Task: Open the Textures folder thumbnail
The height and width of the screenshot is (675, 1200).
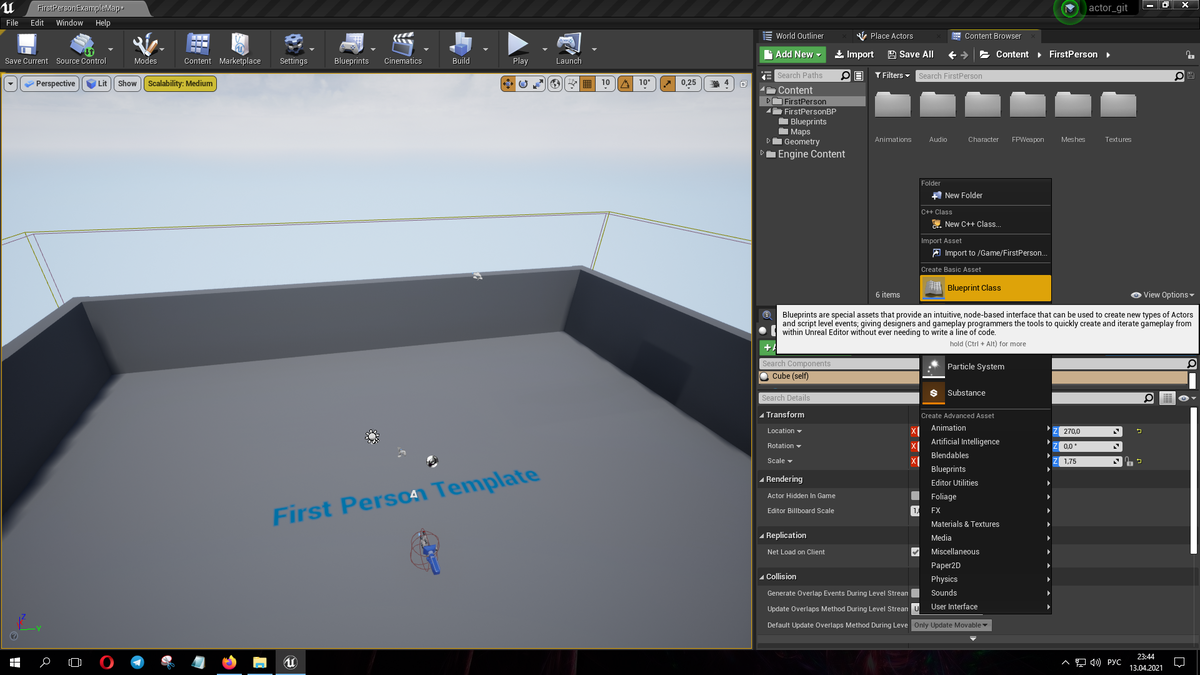Action: pyautogui.click(x=1118, y=117)
